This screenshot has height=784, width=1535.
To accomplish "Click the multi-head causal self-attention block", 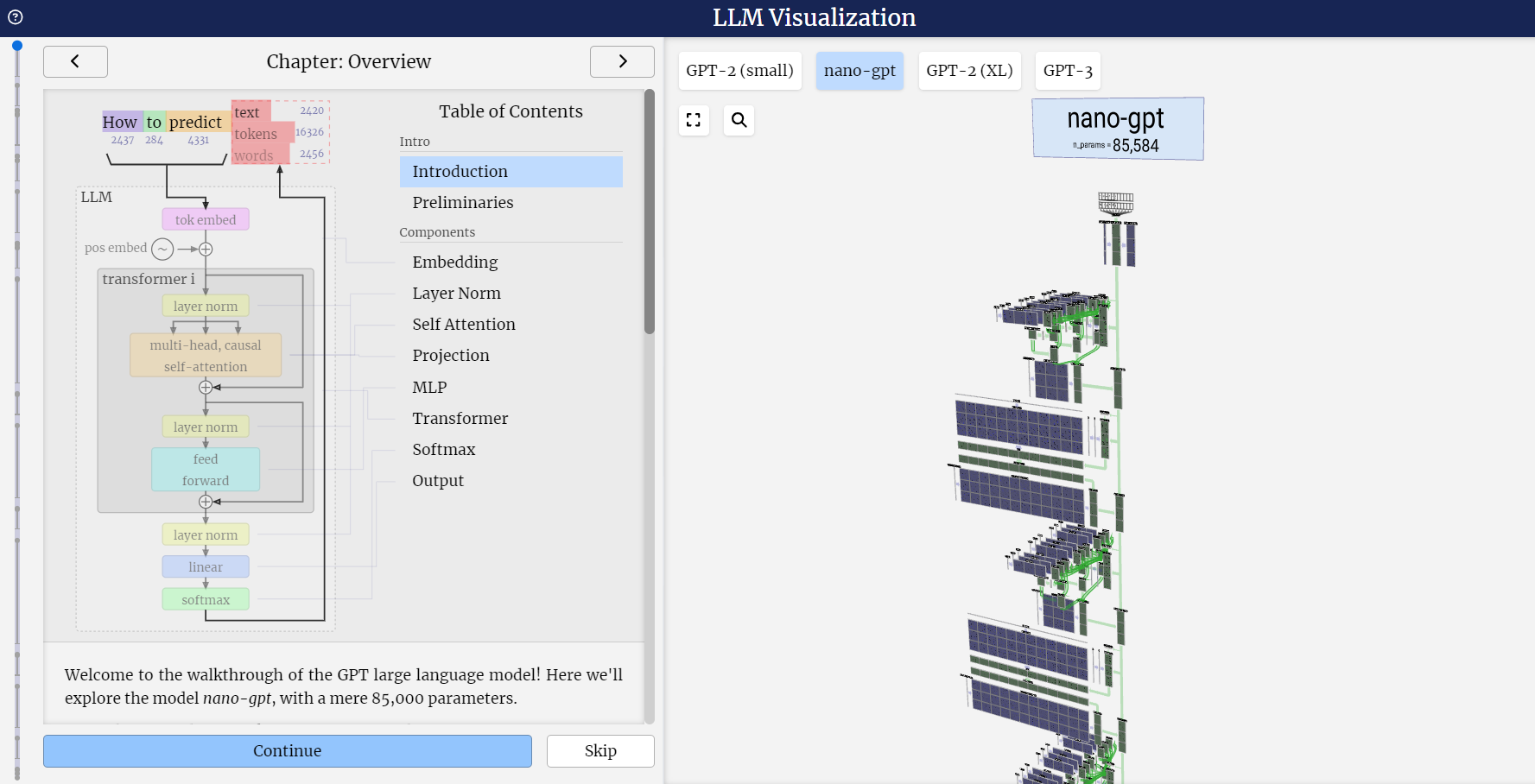I will (x=206, y=356).
